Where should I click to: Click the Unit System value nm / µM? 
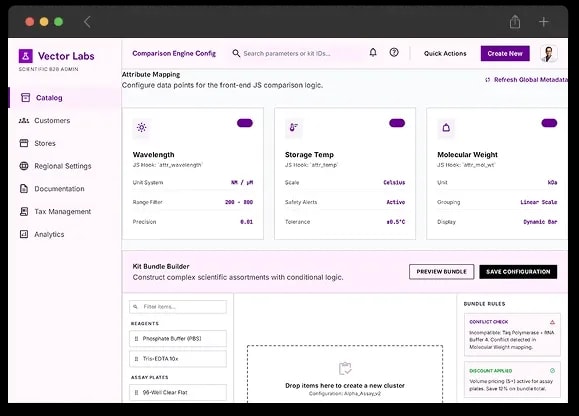click(x=242, y=182)
